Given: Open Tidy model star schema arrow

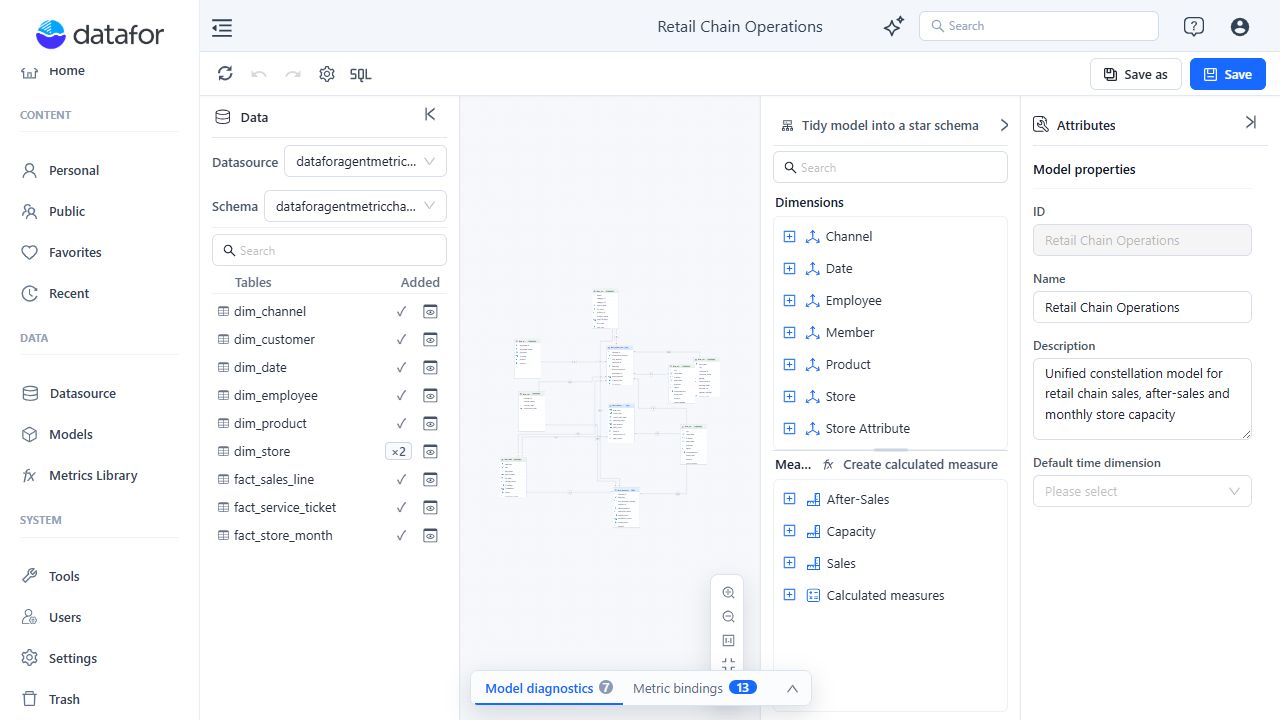Looking at the screenshot, I should pyautogui.click(x=1004, y=125).
